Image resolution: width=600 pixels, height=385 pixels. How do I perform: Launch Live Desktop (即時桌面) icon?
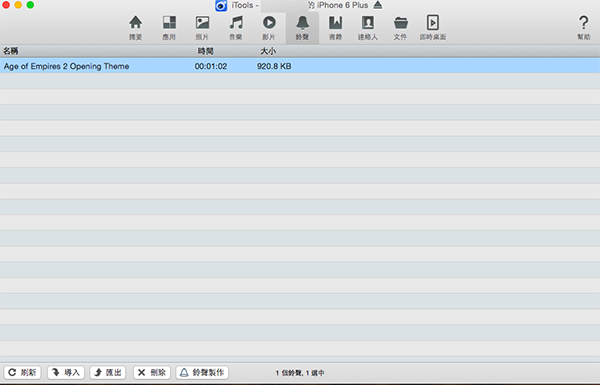(433, 28)
